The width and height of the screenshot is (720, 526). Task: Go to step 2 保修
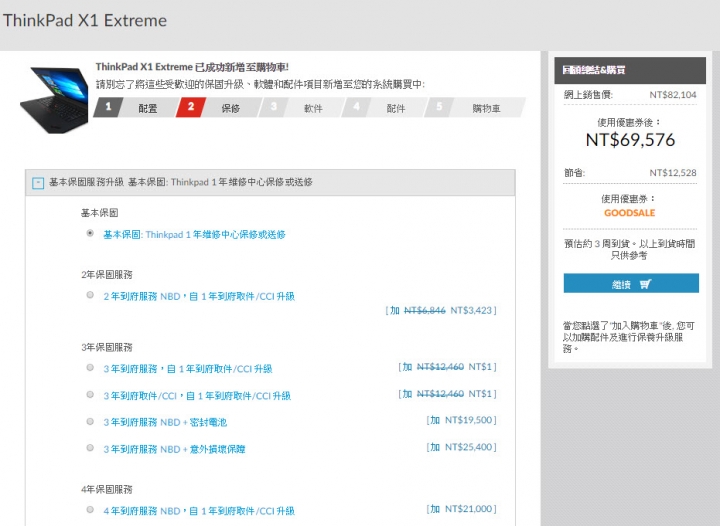pyautogui.click(x=218, y=108)
